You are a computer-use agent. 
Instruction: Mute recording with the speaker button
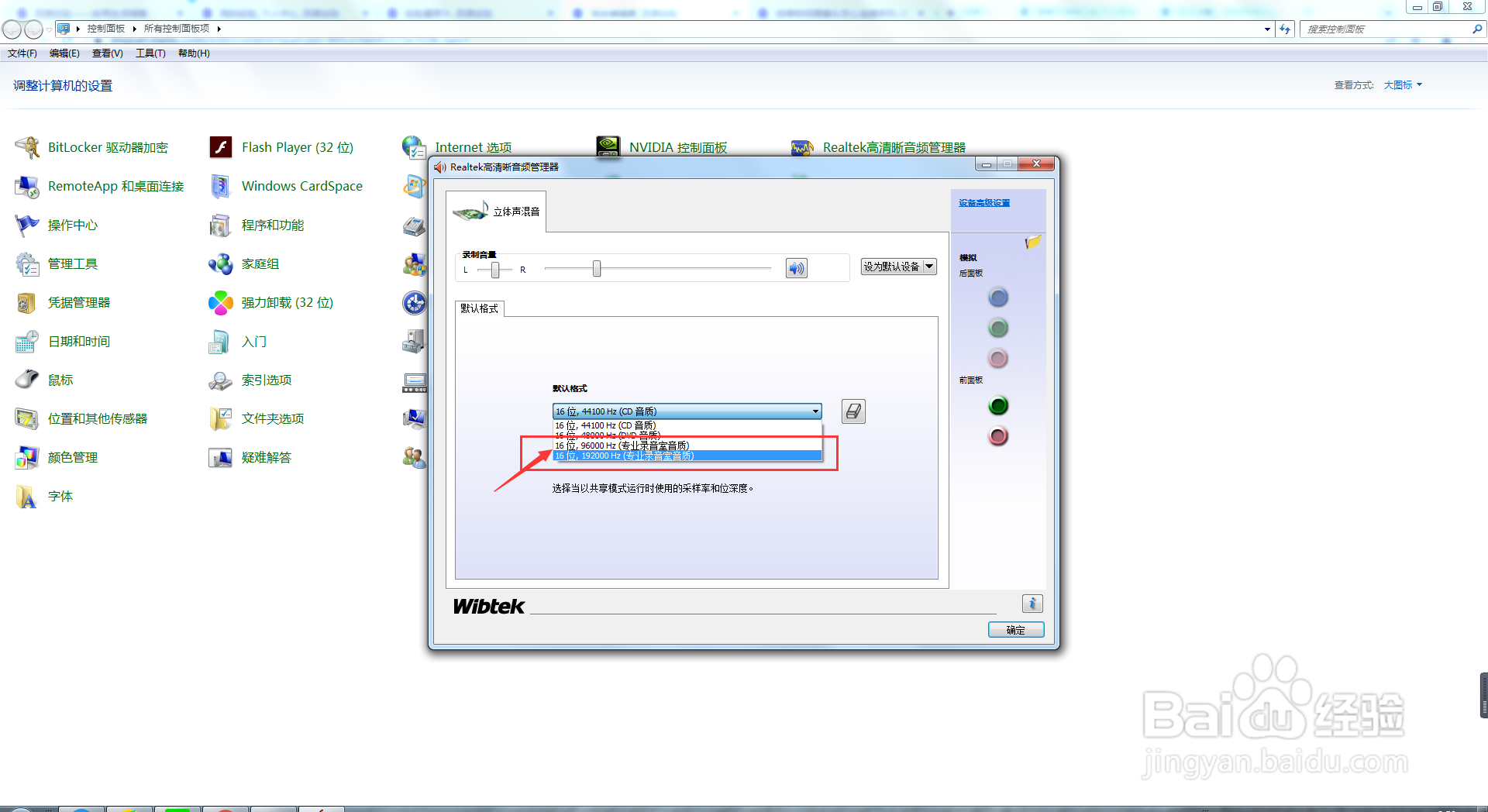tap(796, 268)
